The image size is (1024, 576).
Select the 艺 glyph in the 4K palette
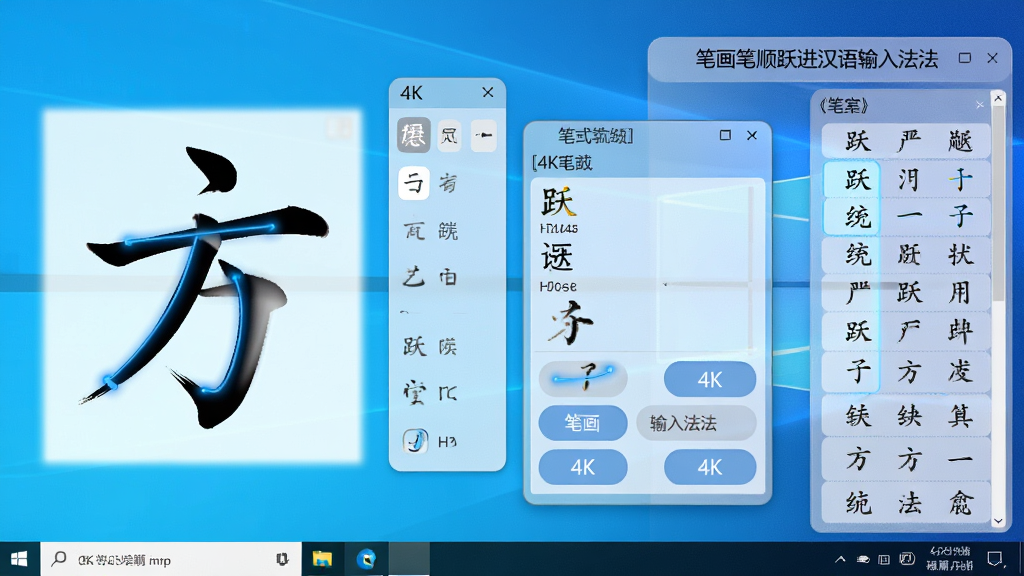[413, 278]
